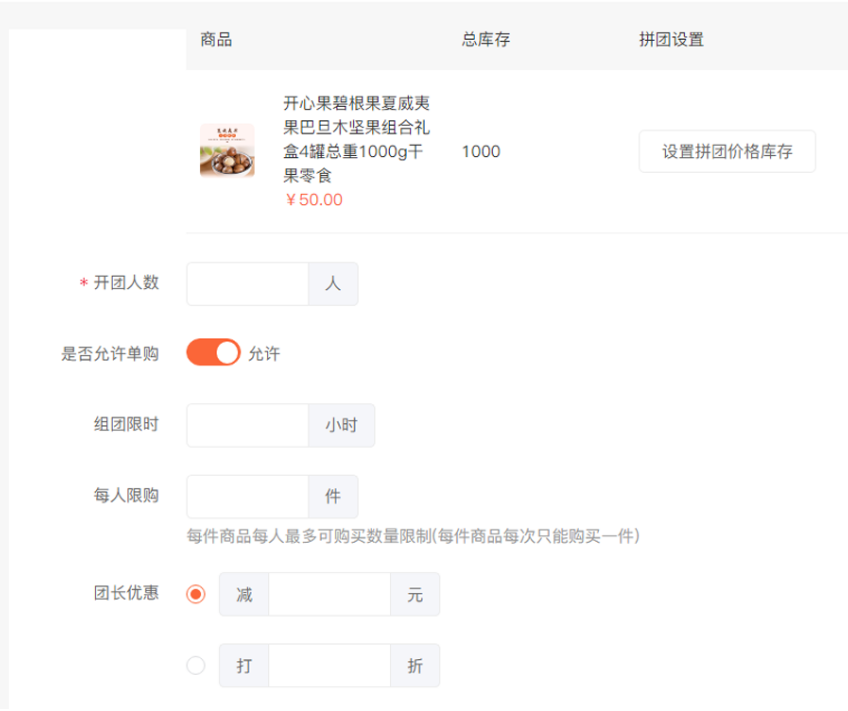Toggle the 是否允许单购 switch
The width and height of the screenshot is (848, 711).
[213, 353]
